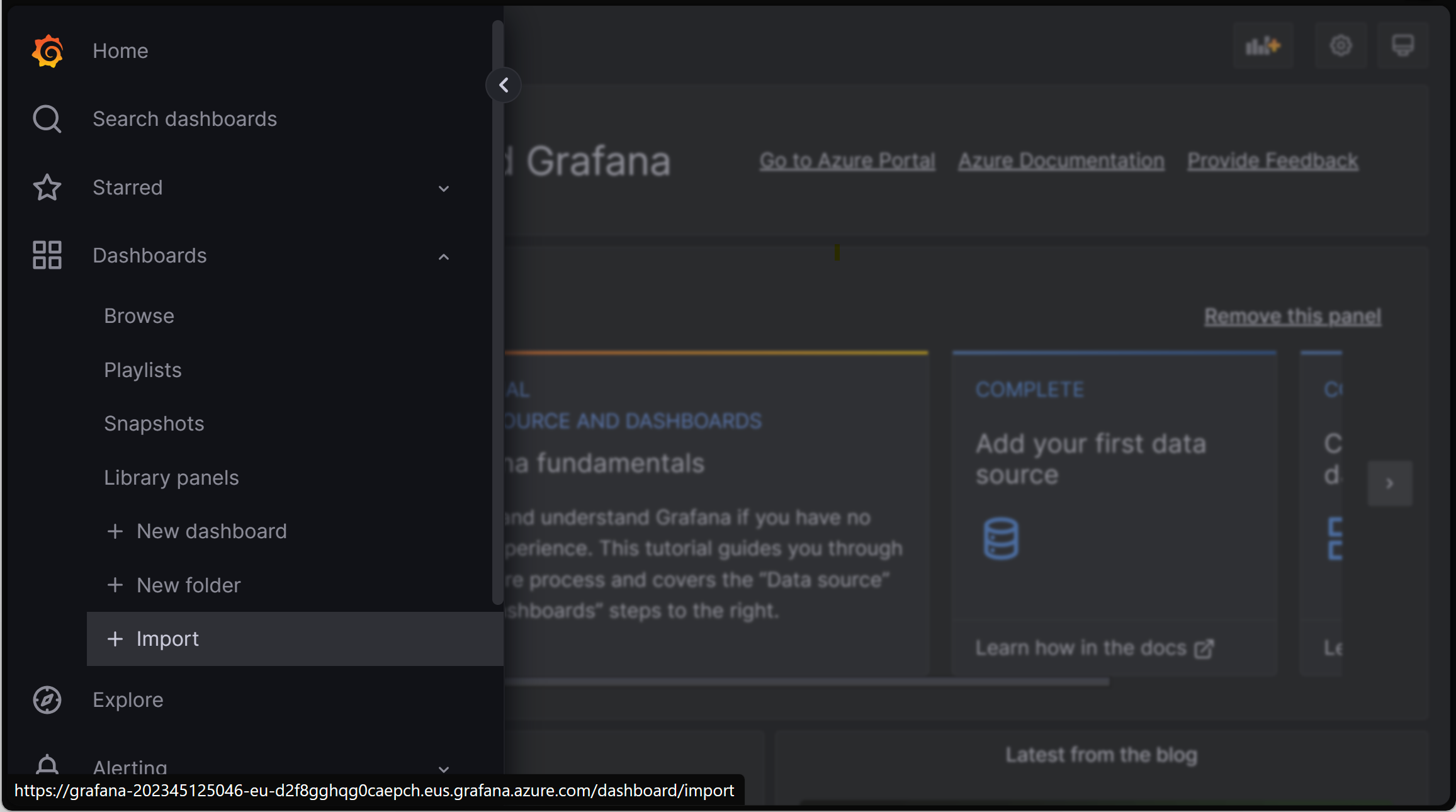The image size is (1456, 812).
Task: Open the Explore compass icon
Action: click(46, 700)
